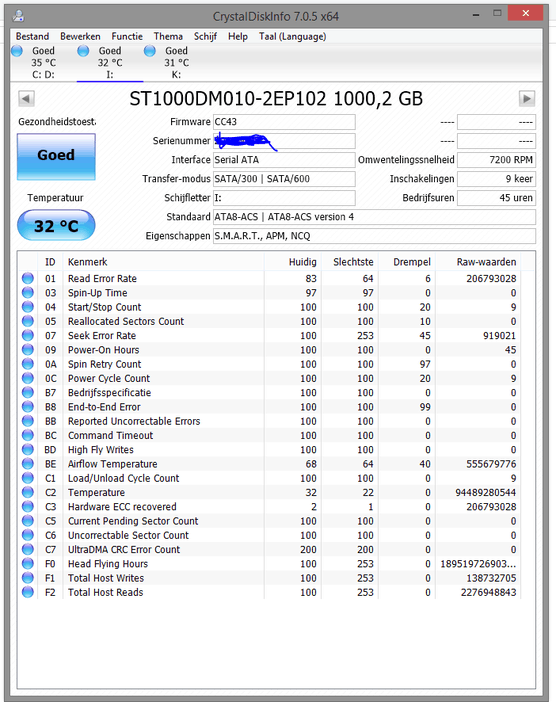Open the Schijf menu
This screenshot has height=702, width=556.
click(x=205, y=37)
